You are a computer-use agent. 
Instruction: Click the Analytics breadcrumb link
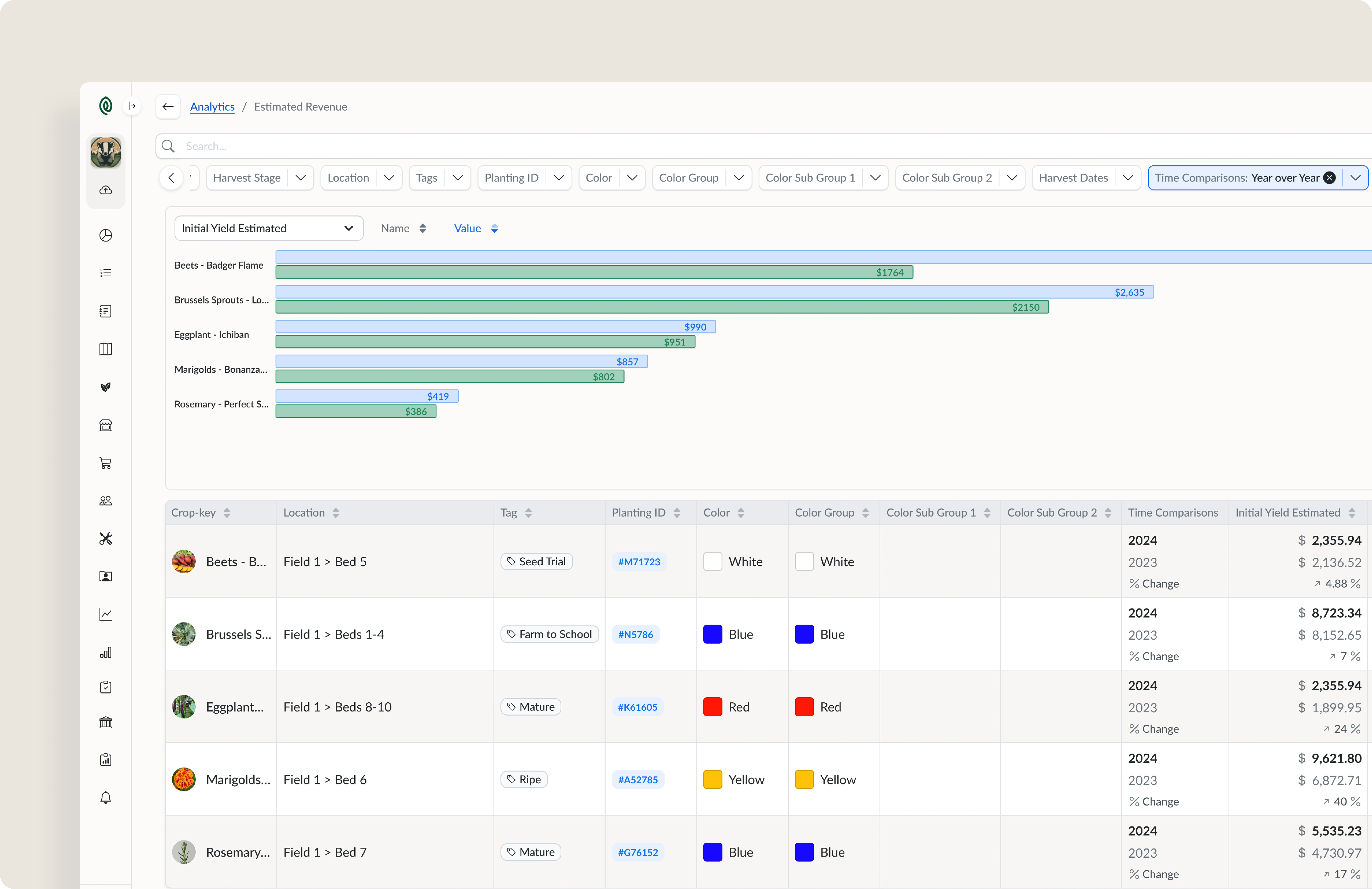(x=211, y=106)
